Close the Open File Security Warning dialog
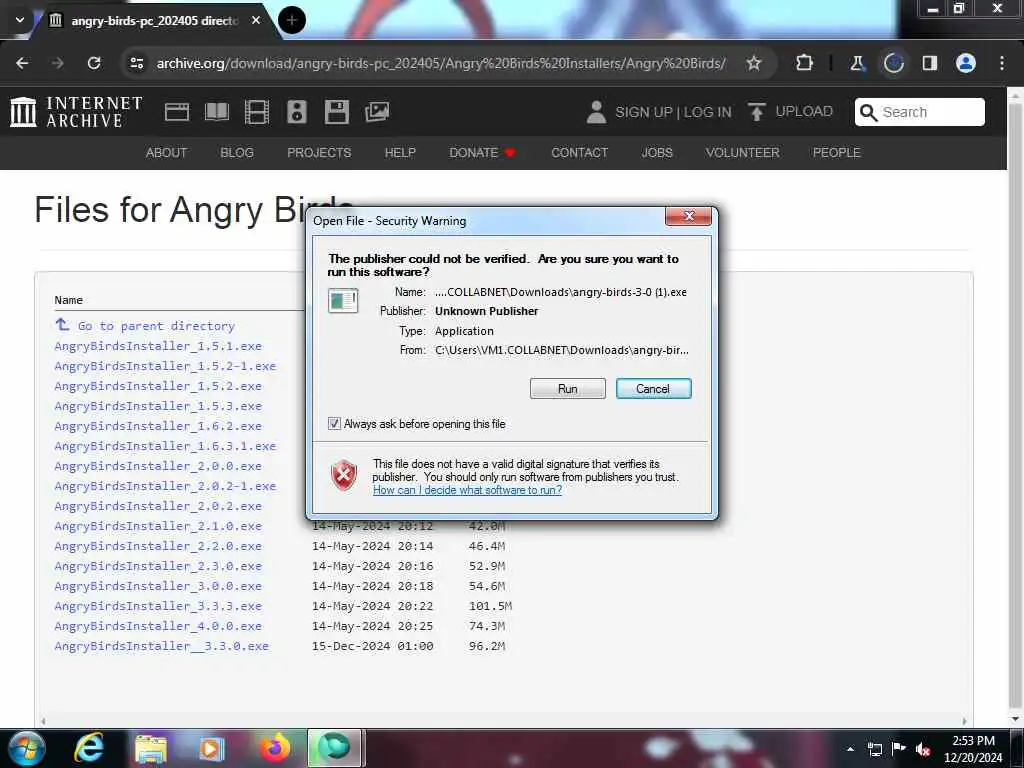The height and width of the screenshot is (768, 1024). click(x=688, y=216)
